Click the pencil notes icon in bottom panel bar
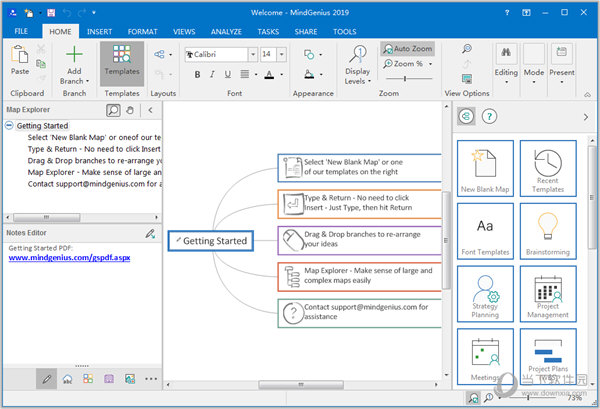The height and width of the screenshot is (409, 600). point(47,379)
